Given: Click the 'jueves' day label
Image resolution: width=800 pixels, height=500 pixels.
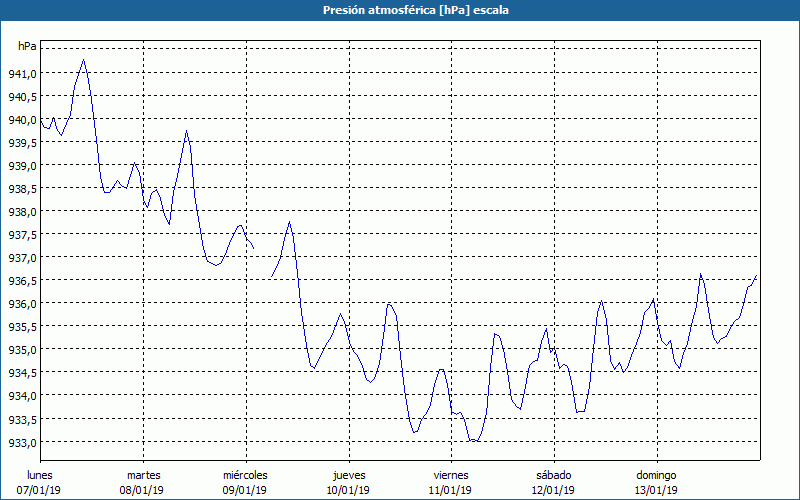Looking at the screenshot, I should (349, 476).
